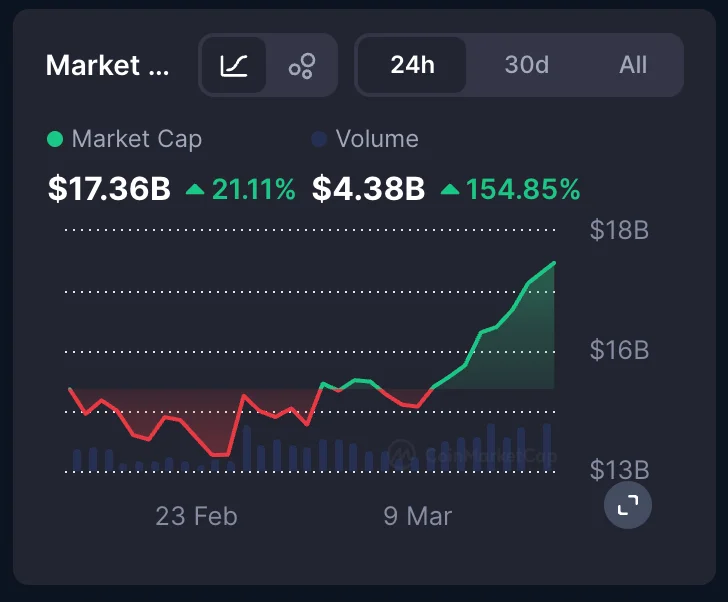The height and width of the screenshot is (602, 728).
Task: Click the $4.38B volume value
Action: (x=369, y=189)
